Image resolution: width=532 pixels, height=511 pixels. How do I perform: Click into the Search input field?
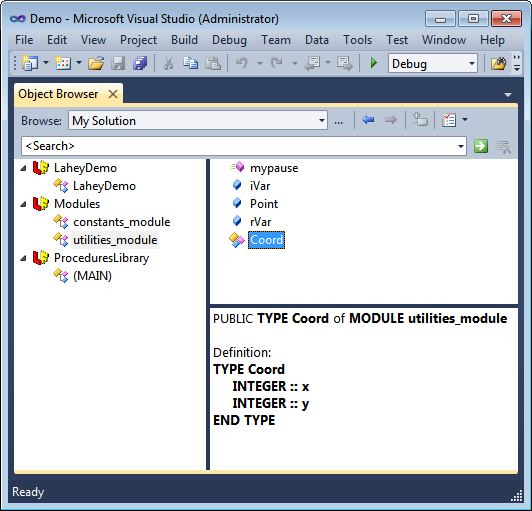pyautogui.click(x=238, y=146)
